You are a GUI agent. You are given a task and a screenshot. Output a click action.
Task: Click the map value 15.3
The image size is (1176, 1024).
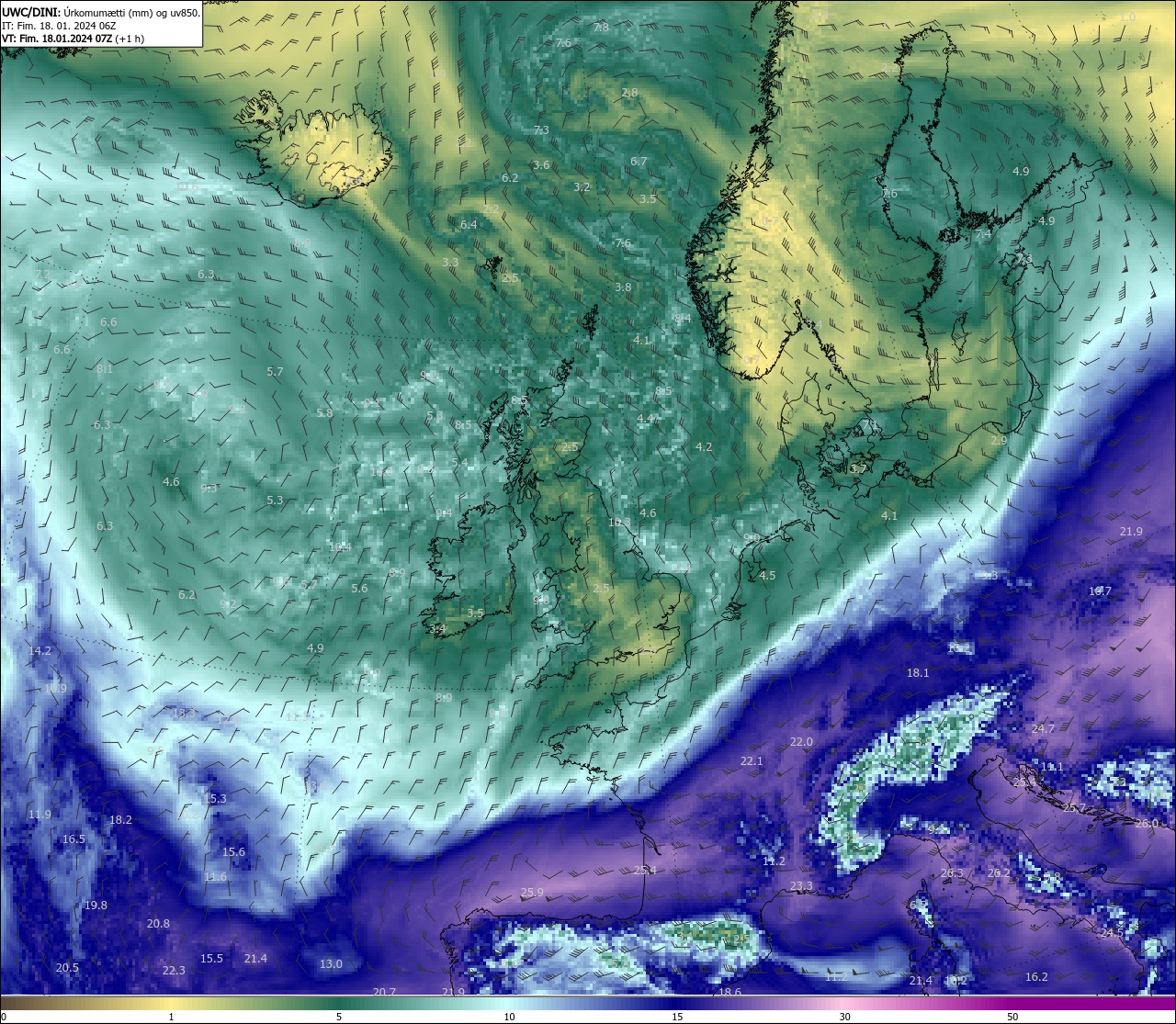click(x=215, y=798)
